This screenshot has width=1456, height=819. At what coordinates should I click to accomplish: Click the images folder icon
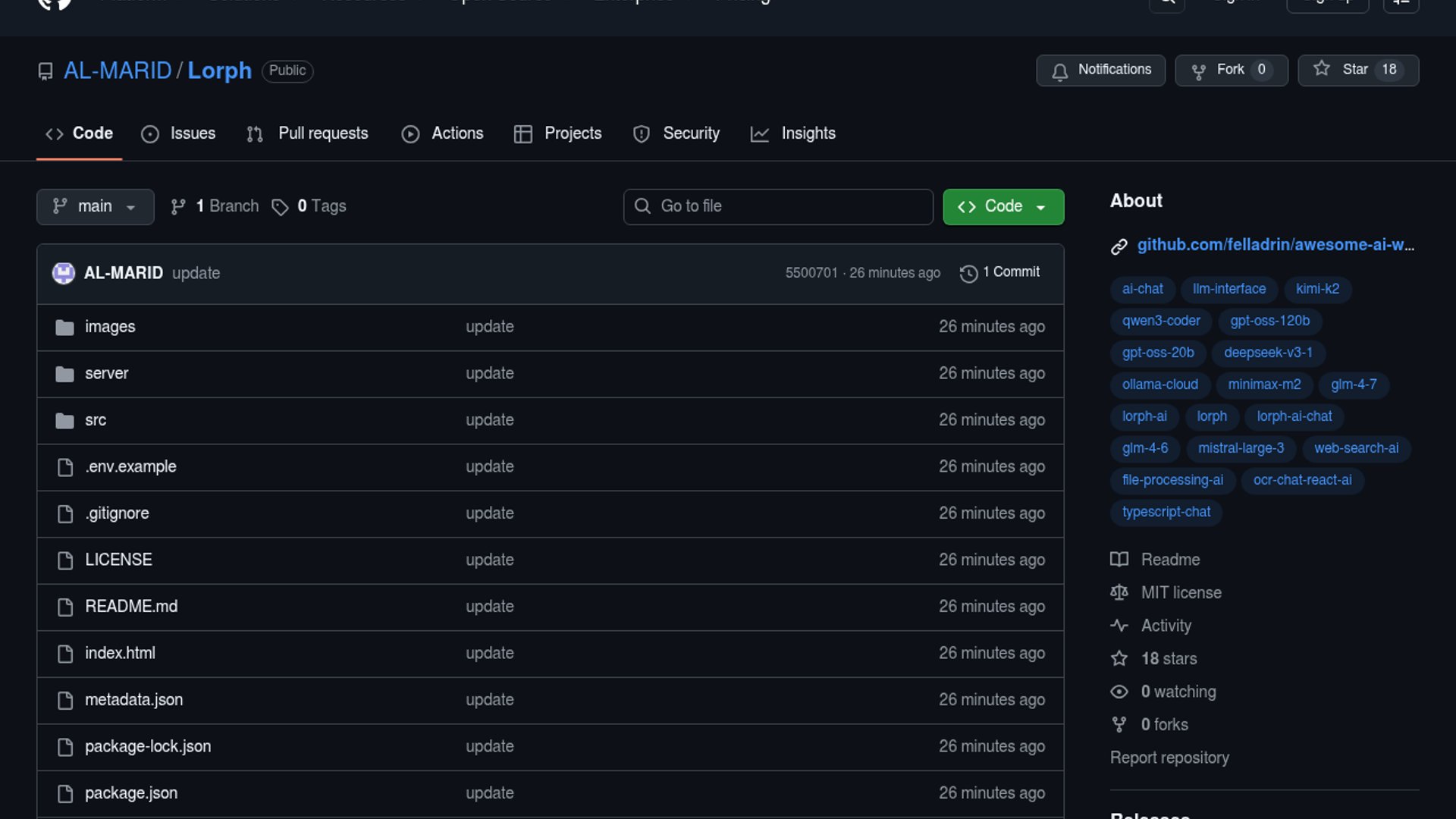65,328
